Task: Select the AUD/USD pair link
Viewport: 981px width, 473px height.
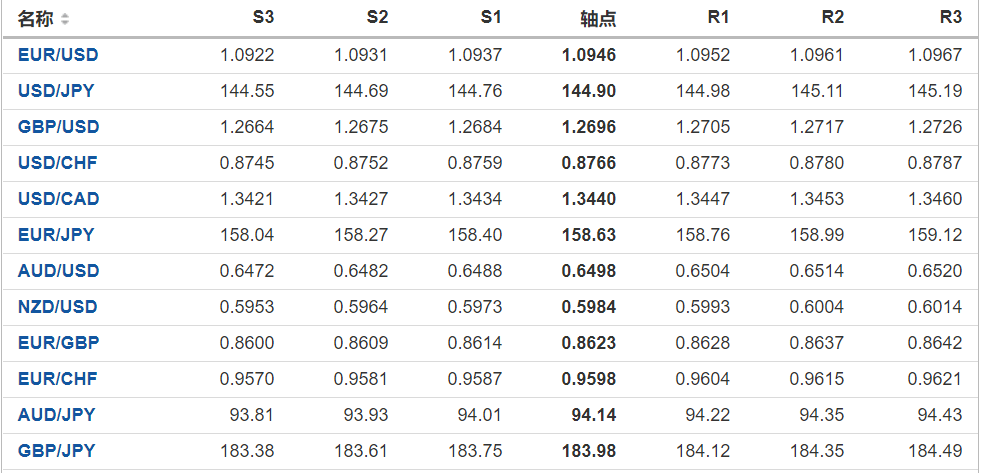Action: (x=58, y=271)
